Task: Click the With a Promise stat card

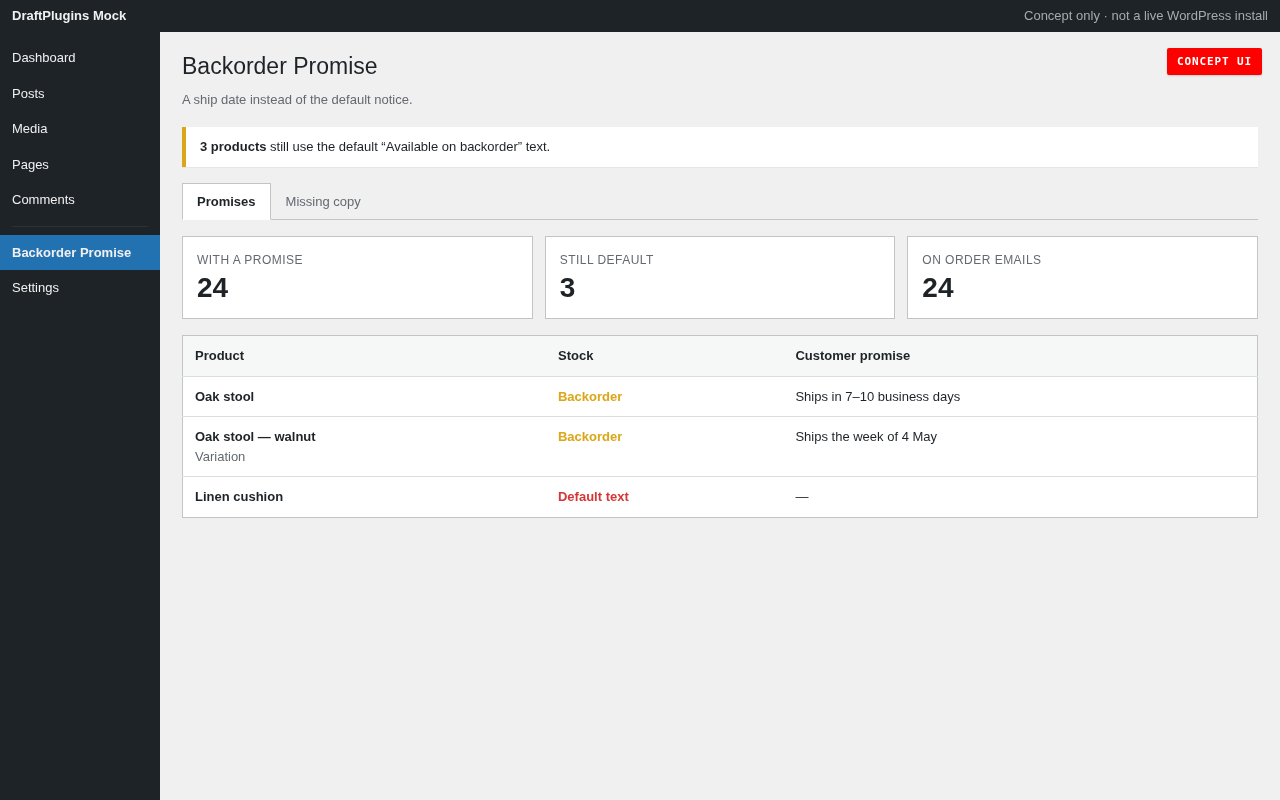Action: pyautogui.click(x=357, y=278)
